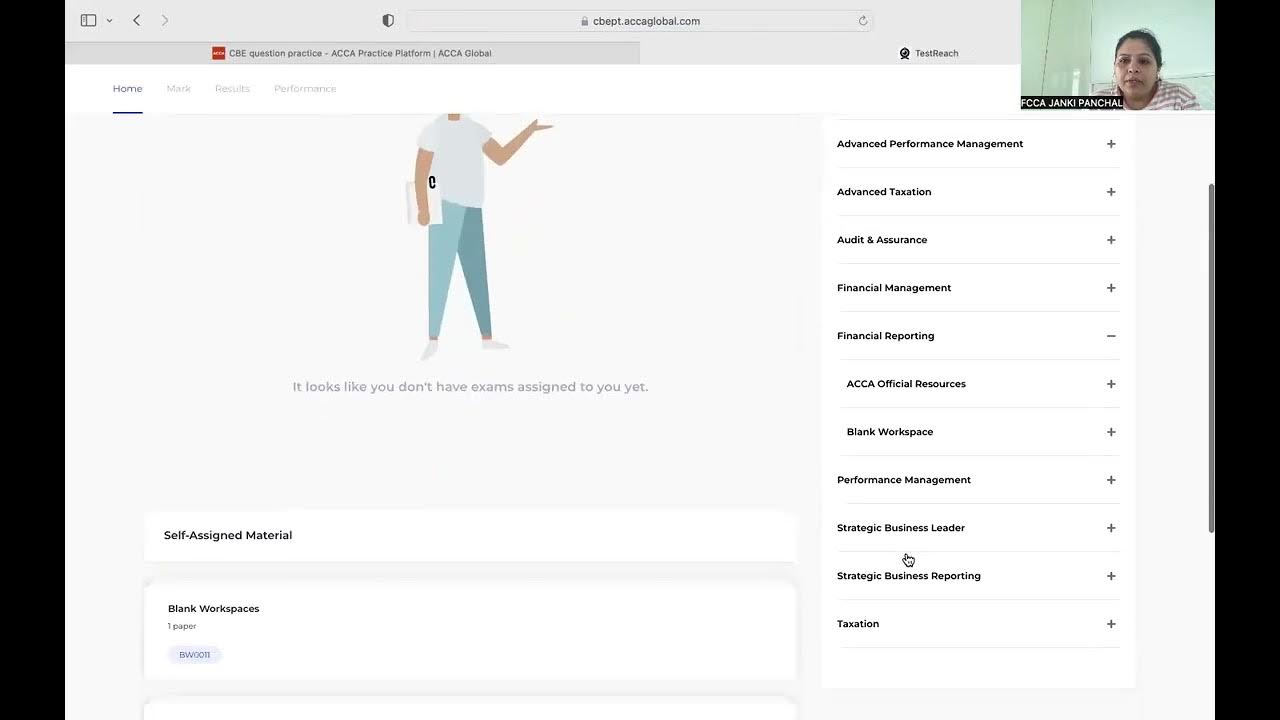The height and width of the screenshot is (720, 1280).
Task: Expand Taxation plus icon
Action: pos(1111,624)
